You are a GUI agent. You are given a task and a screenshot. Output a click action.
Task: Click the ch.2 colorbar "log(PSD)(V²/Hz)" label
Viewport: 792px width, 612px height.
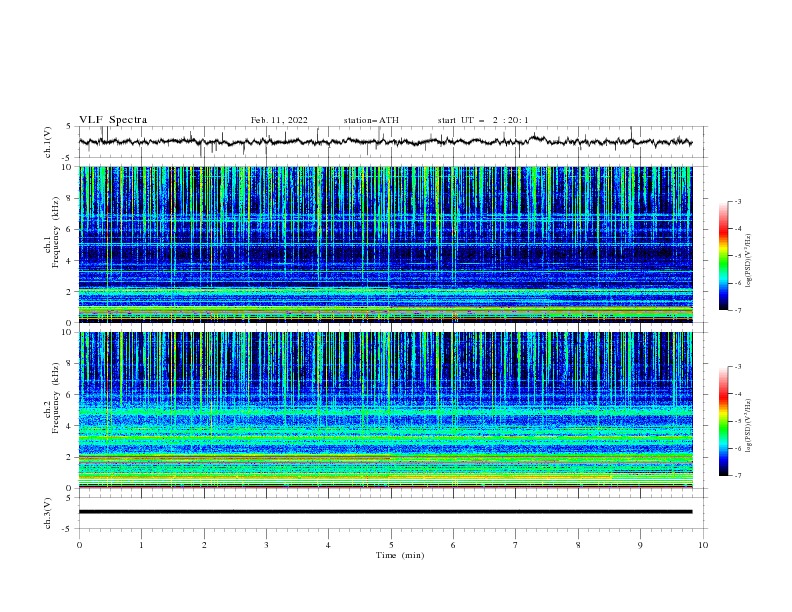coord(748,426)
